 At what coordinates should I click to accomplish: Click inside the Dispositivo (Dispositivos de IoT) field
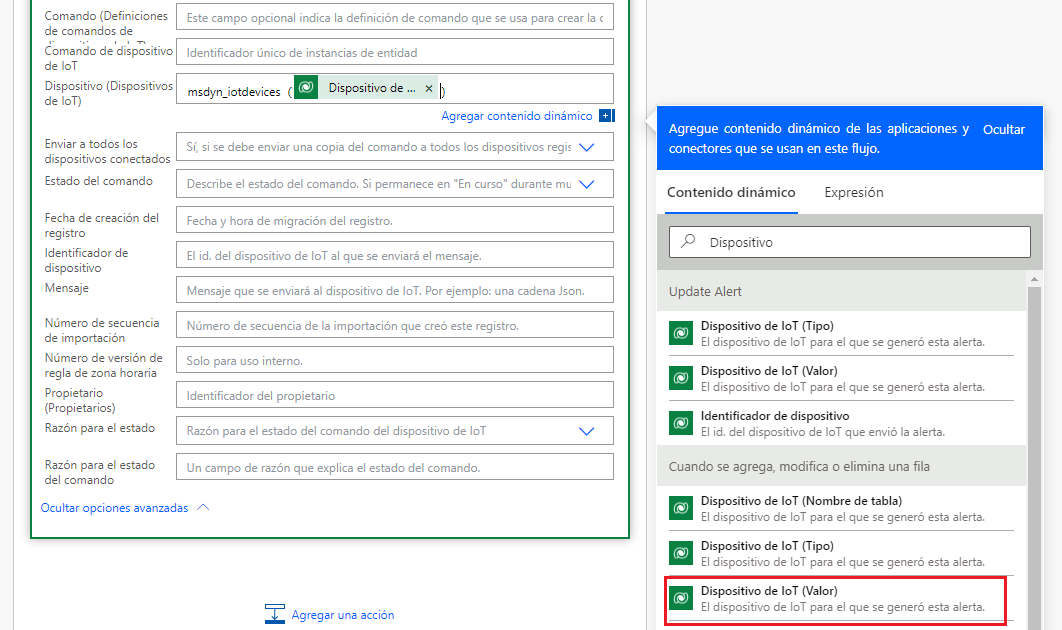tap(395, 89)
